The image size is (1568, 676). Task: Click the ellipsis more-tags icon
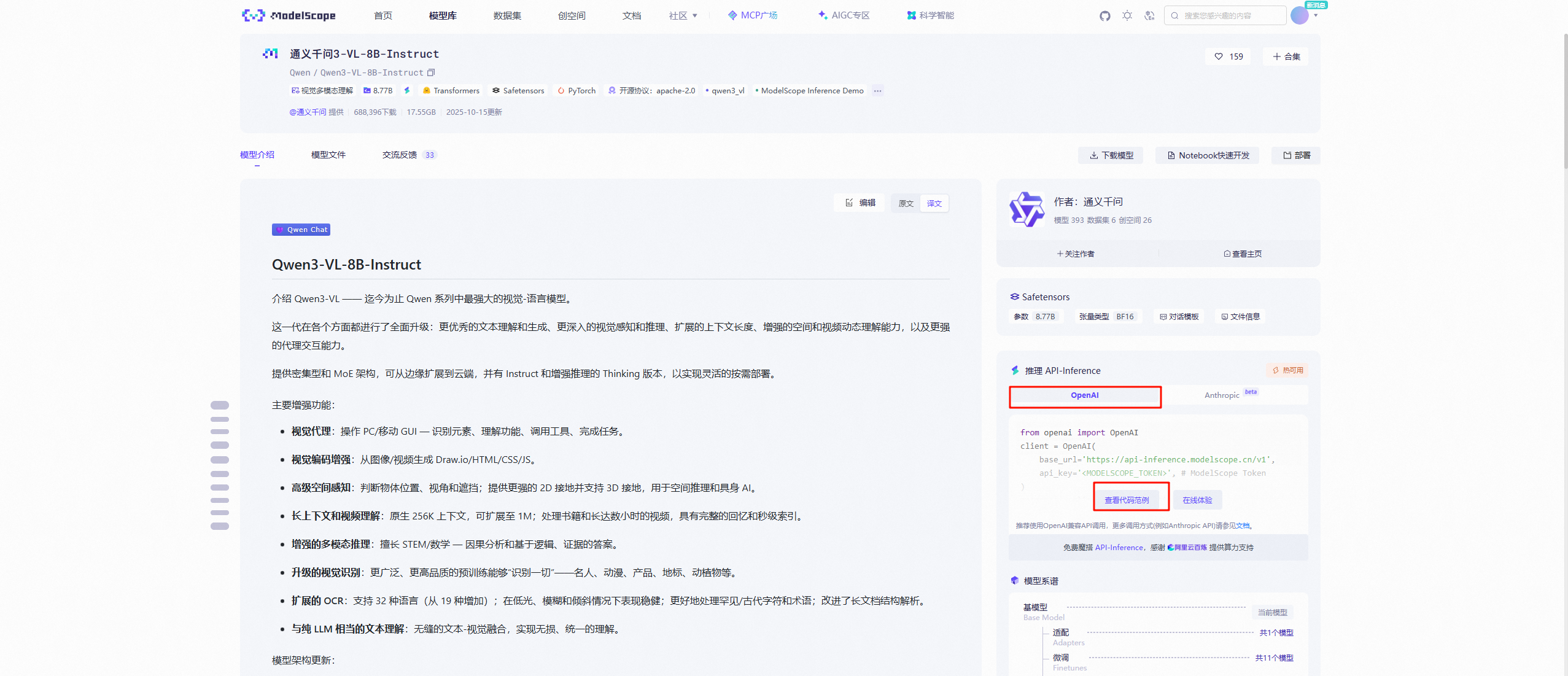click(878, 91)
